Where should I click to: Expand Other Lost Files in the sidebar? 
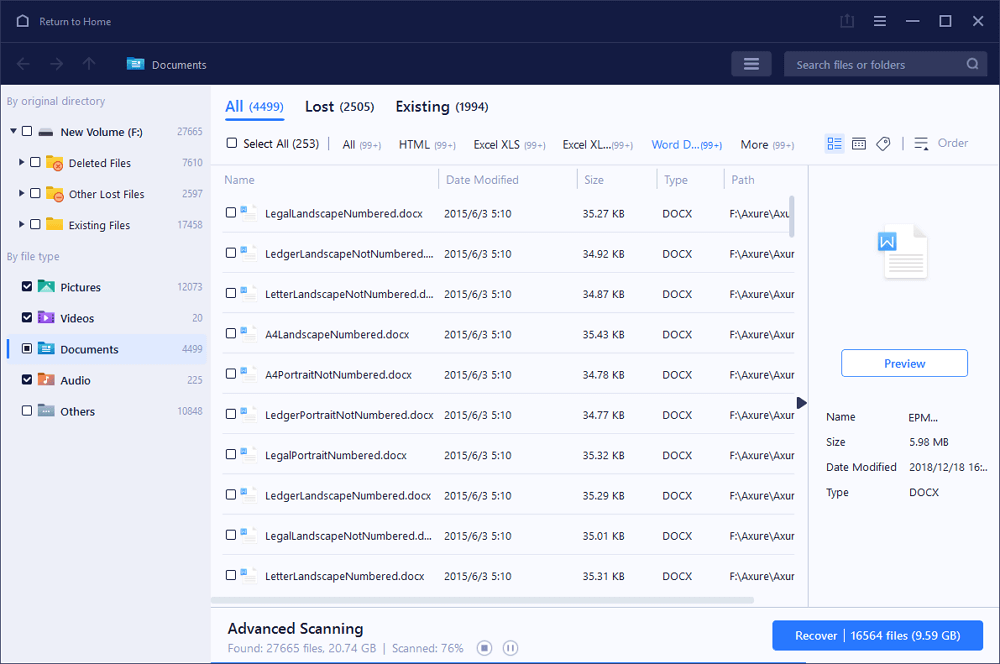(x=21, y=193)
